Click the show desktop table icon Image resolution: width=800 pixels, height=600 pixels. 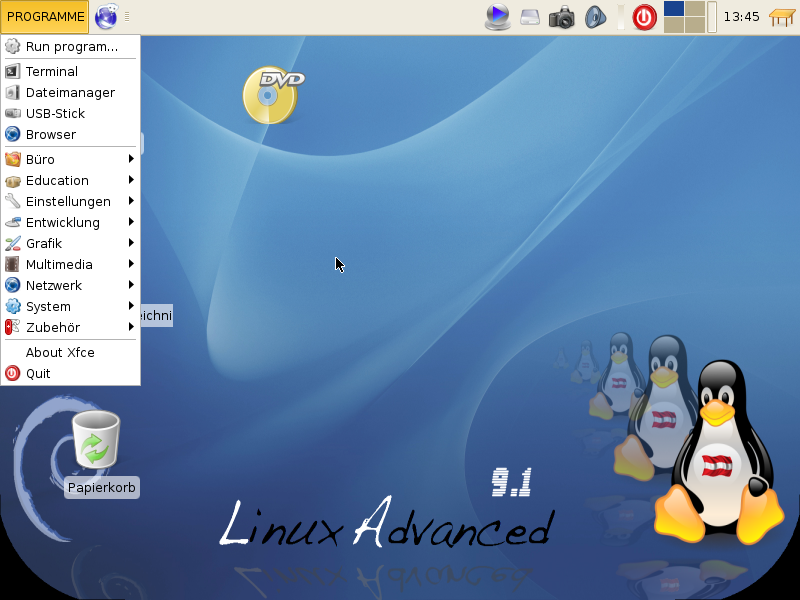[782, 17]
